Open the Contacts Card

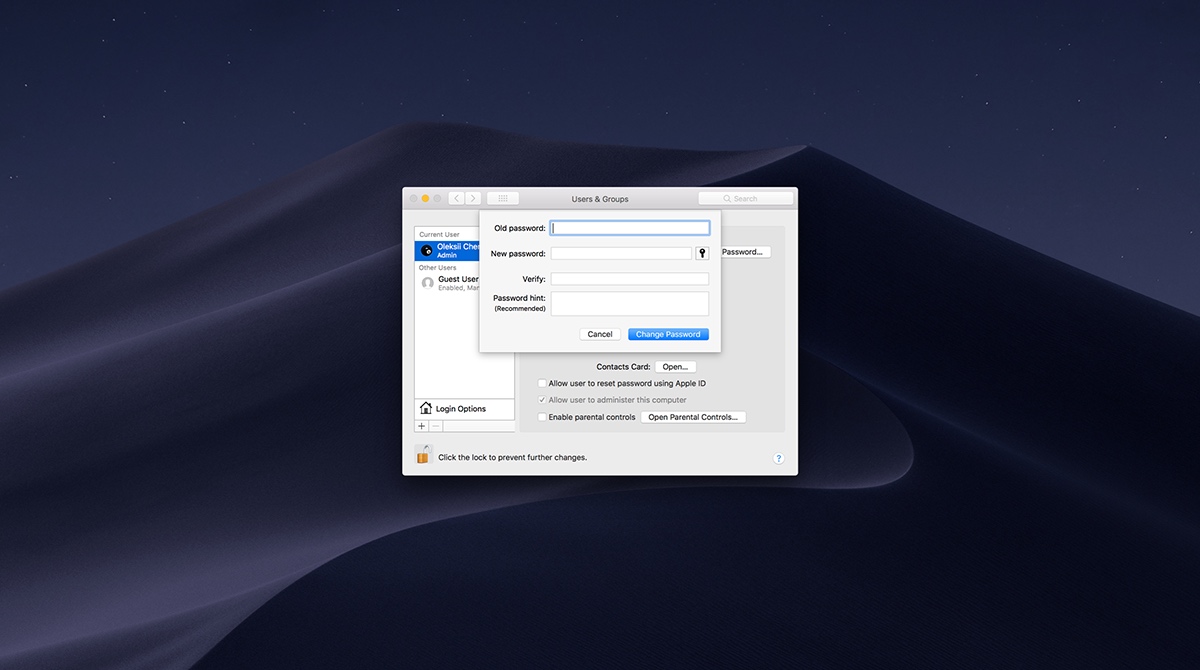coord(675,367)
